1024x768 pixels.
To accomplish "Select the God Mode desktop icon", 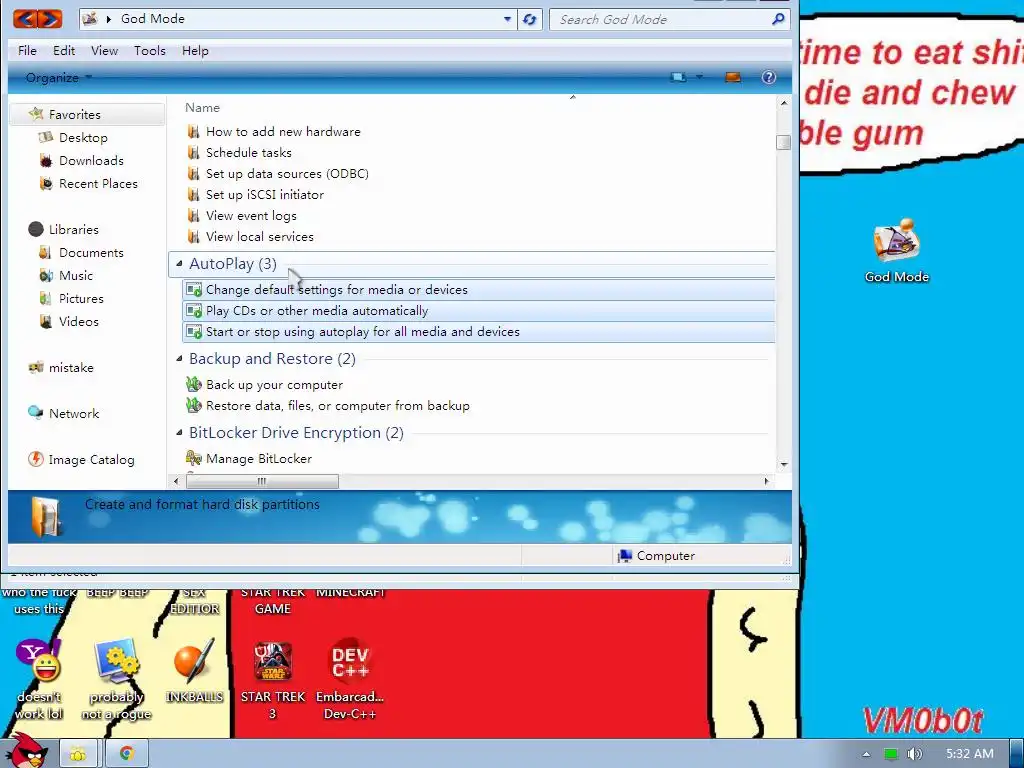I will [x=896, y=251].
